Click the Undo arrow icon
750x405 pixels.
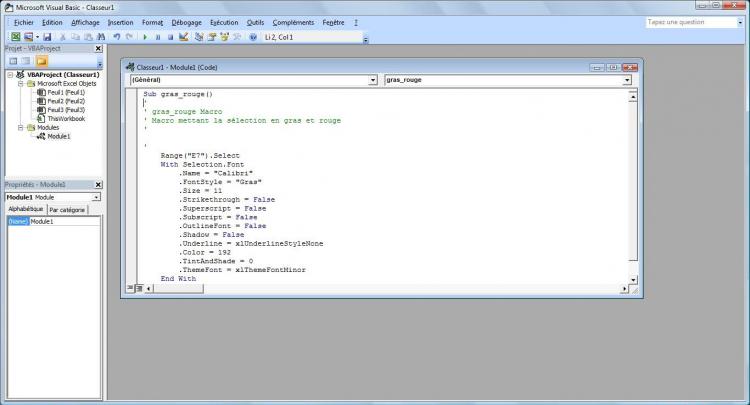click(117, 37)
